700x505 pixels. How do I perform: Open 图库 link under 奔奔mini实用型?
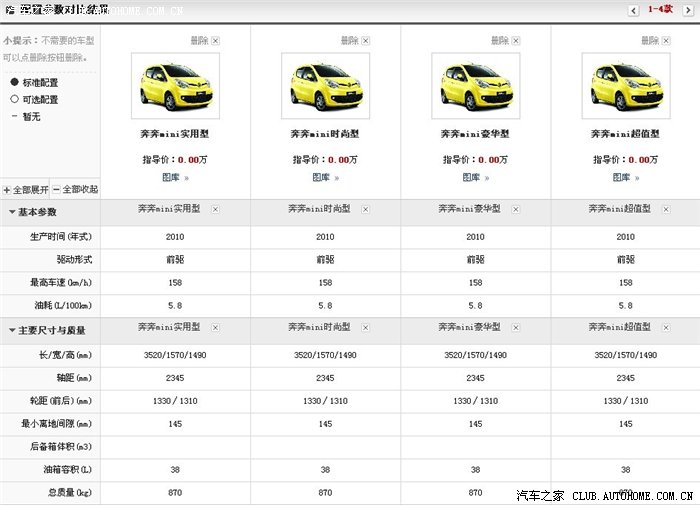175,178
